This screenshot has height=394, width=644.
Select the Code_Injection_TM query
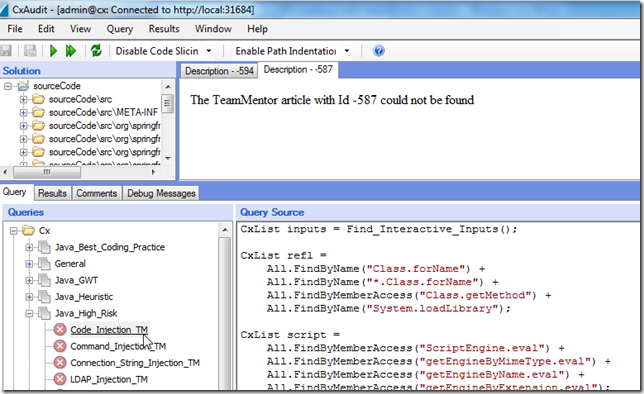(x=109, y=329)
